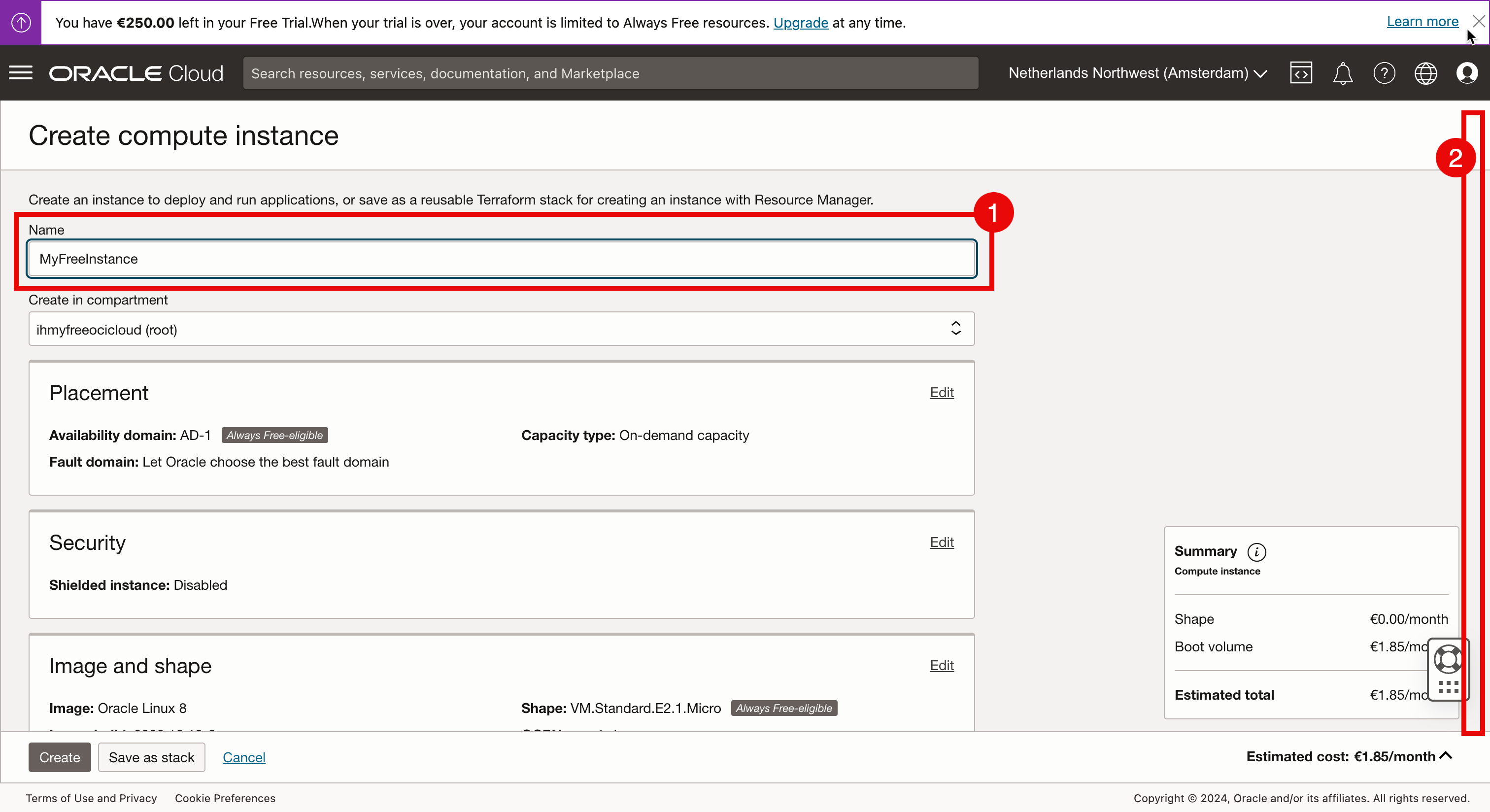This screenshot has width=1490, height=812.
Task: Open the language globe menu
Action: tap(1426, 73)
